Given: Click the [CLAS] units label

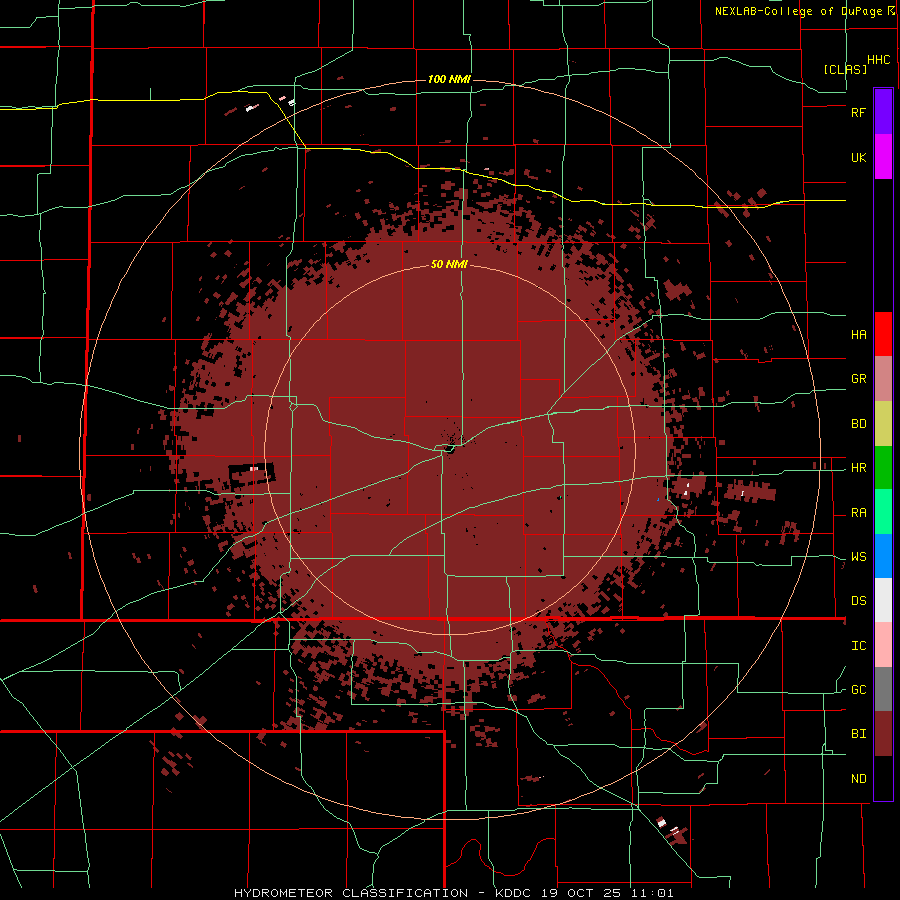Looking at the screenshot, I should point(845,69).
